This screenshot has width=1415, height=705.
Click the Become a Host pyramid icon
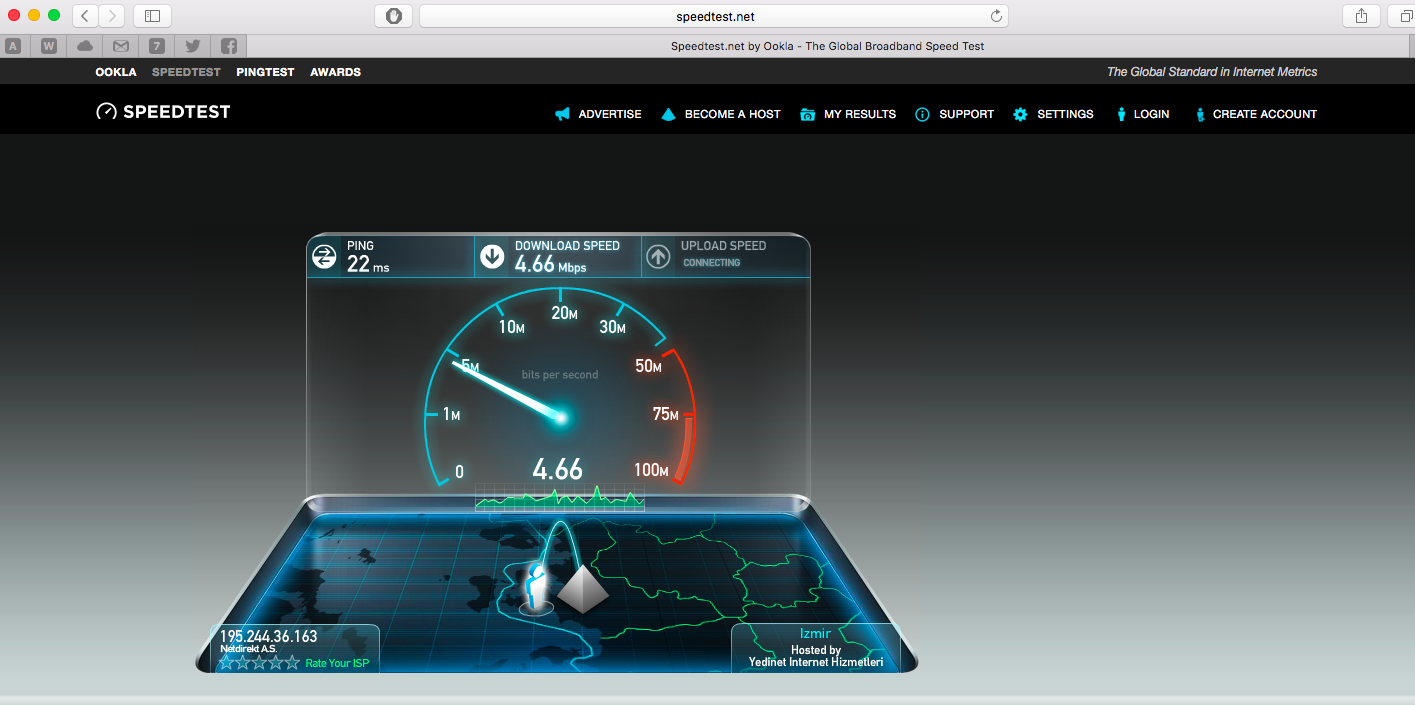(x=669, y=114)
